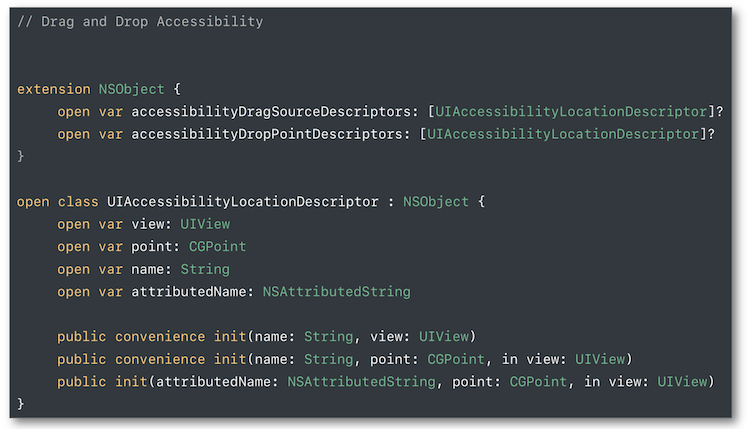Screen dimensions: 750x429
Task: Click NSAttributedString in the attributedName property line
Action: click(x=336, y=291)
